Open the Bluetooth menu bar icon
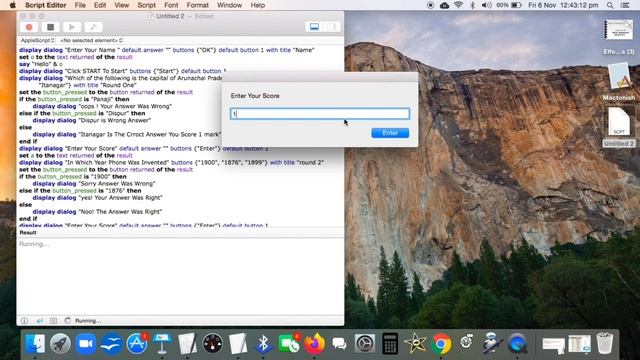 pyautogui.click(x=472, y=5)
